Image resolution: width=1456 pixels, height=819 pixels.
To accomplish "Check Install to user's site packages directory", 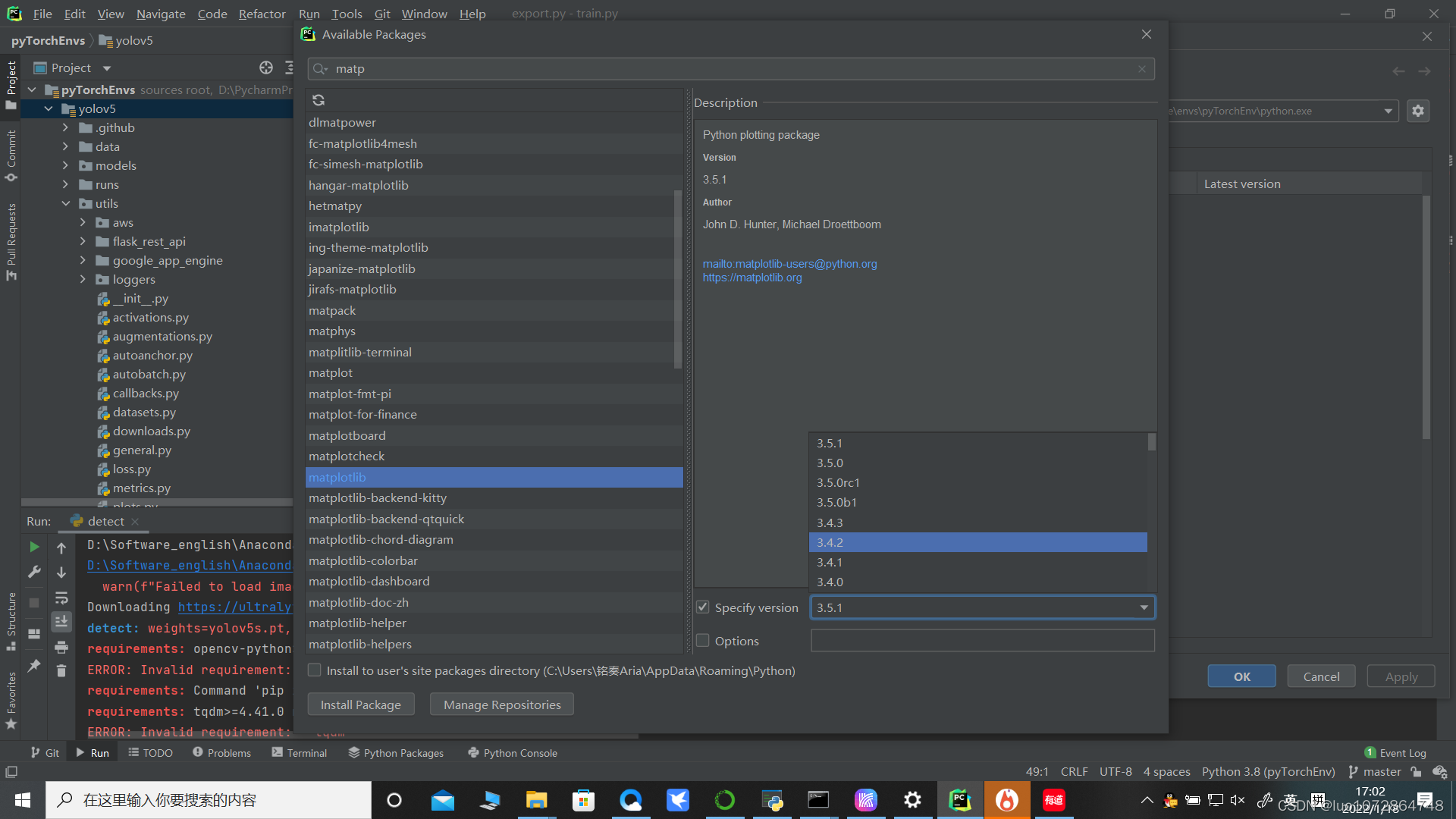I will 315,670.
